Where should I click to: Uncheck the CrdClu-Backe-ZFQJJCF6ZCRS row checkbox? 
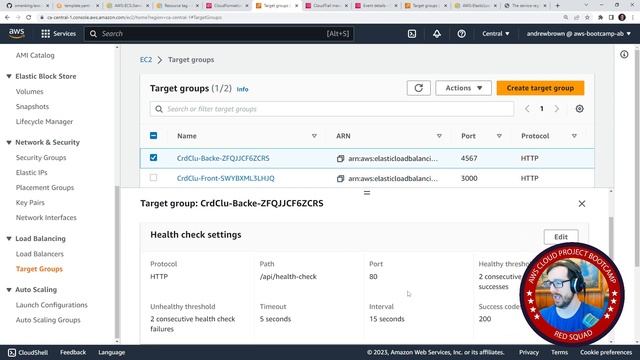153,158
